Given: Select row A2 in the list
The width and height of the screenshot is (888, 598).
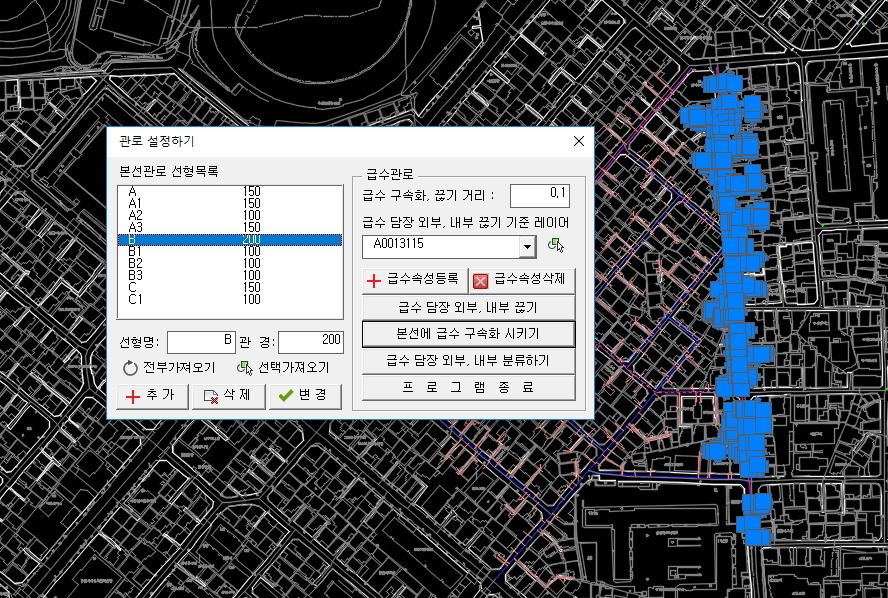Looking at the screenshot, I should [x=230, y=215].
